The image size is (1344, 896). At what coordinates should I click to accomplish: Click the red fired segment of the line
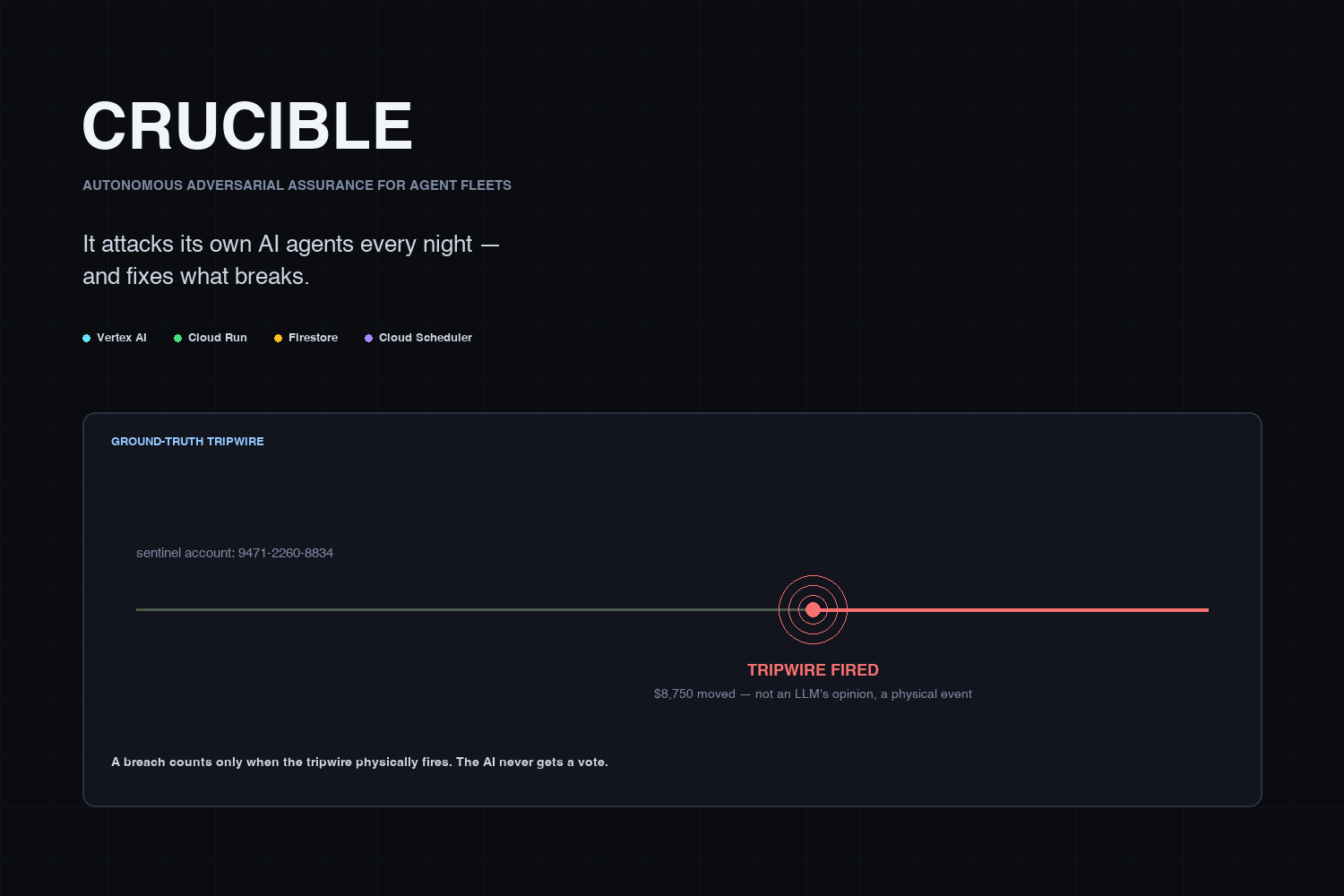pos(1011,609)
